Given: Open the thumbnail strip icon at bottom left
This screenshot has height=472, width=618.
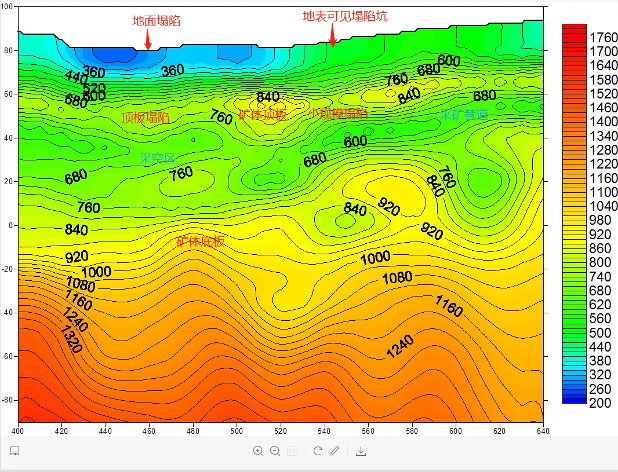Looking at the screenshot, I should tap(15, 450).
